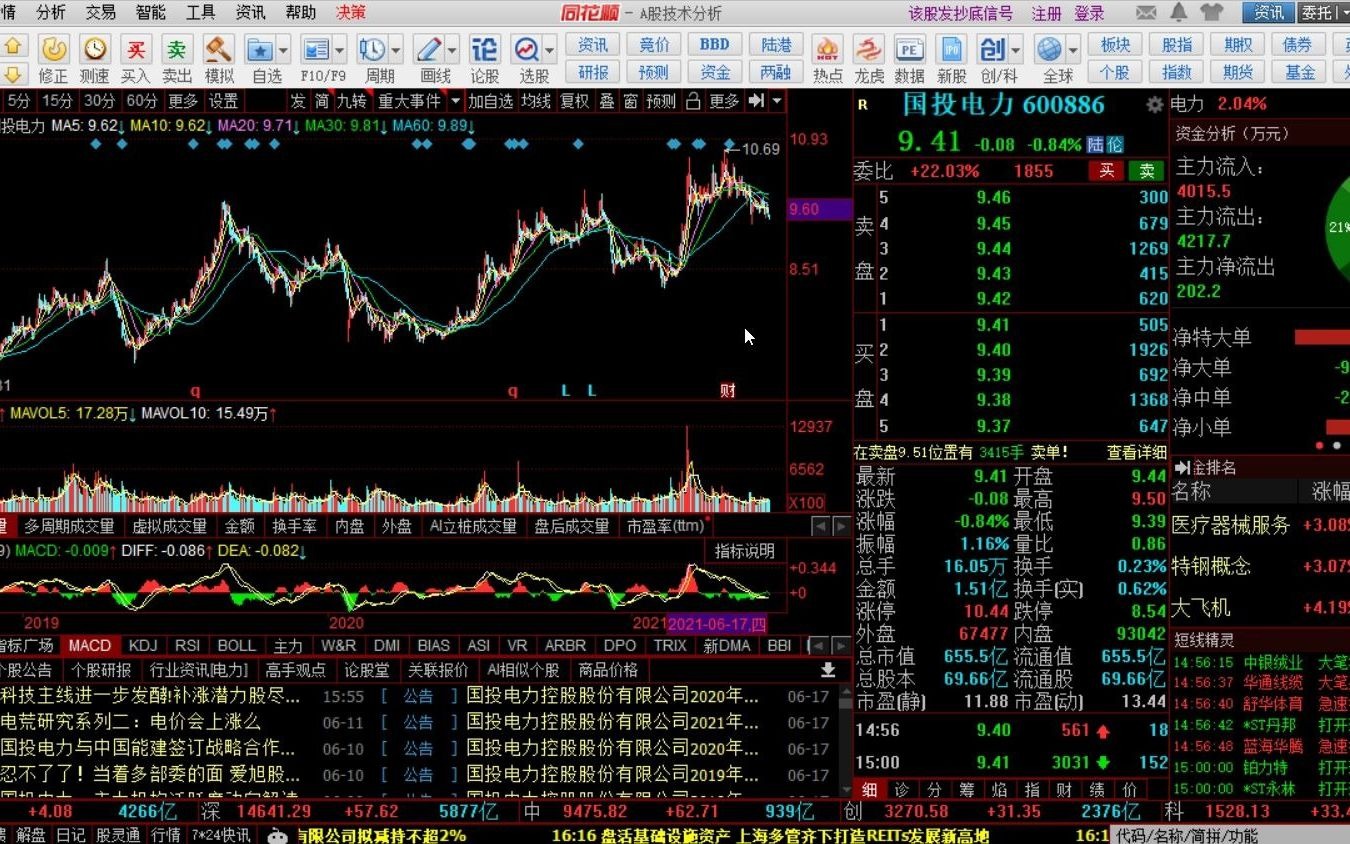The width and height of the screenshot is (1350, 844).
Task: Toggle the 窗 multi-window mode
Action: [631, 101]
